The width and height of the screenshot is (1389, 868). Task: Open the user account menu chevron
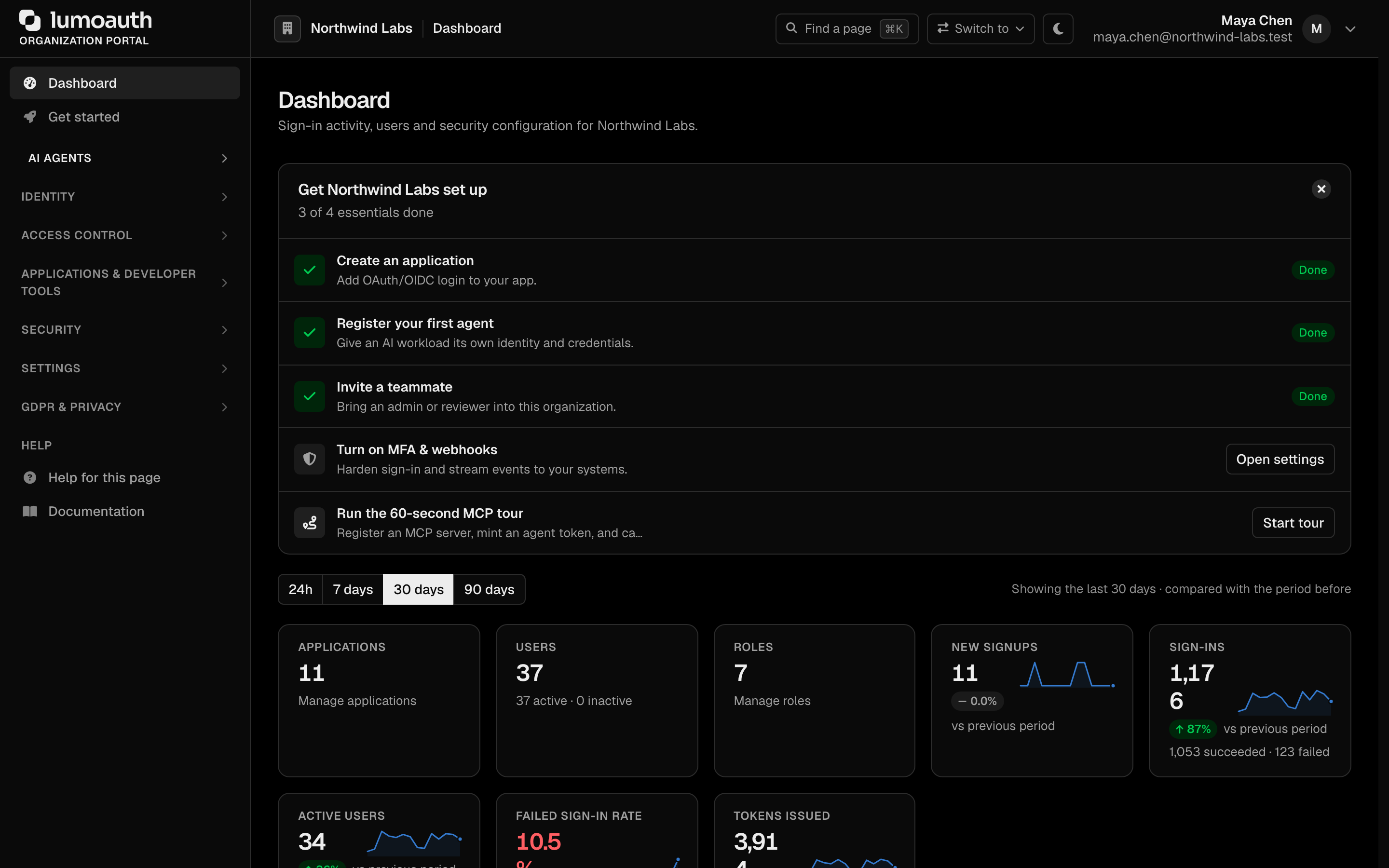coord(1350,29)
